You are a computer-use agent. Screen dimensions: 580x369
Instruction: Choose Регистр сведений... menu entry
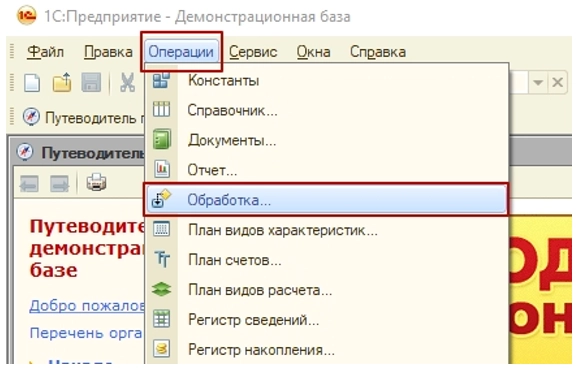point(326,319)
